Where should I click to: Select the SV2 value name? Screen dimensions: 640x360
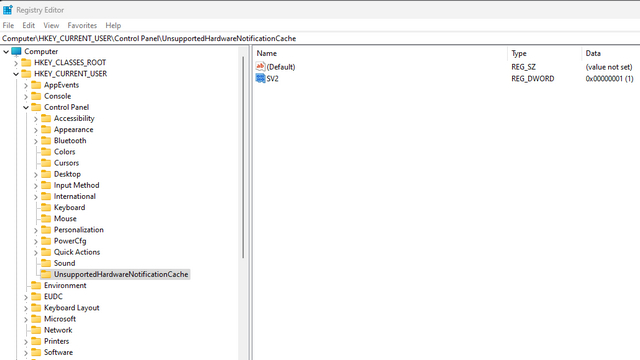272,78
